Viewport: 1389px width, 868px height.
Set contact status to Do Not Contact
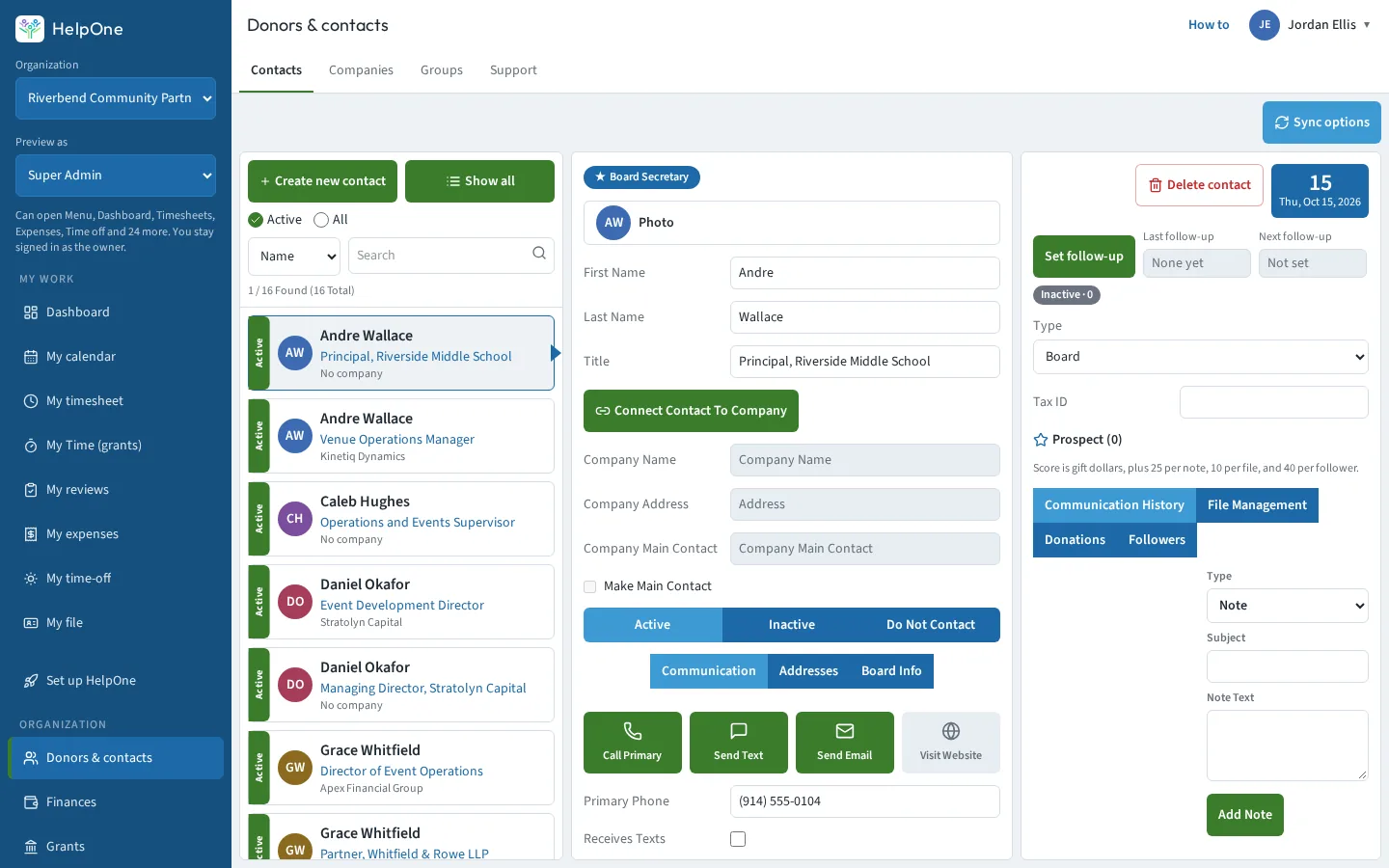[931, 625]
